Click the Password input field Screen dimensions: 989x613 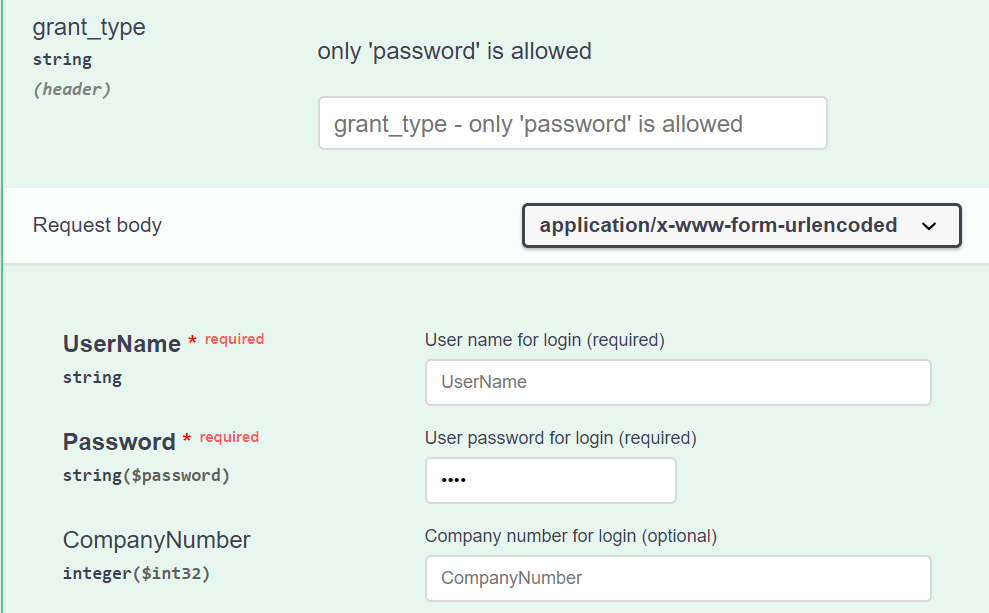(x=550, y=480)
